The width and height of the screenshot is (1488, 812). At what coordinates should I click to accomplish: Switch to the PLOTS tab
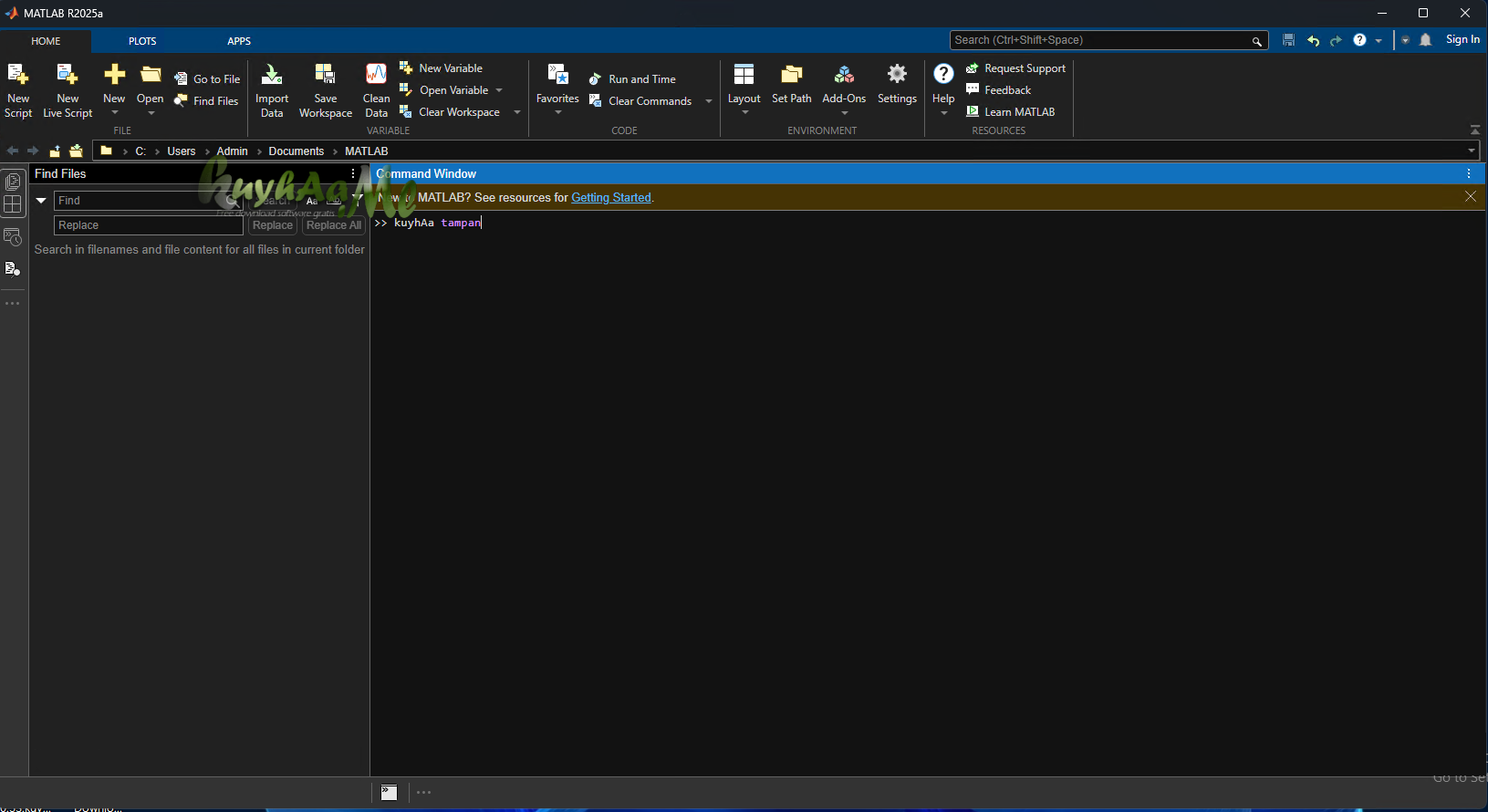pos(142,41)
